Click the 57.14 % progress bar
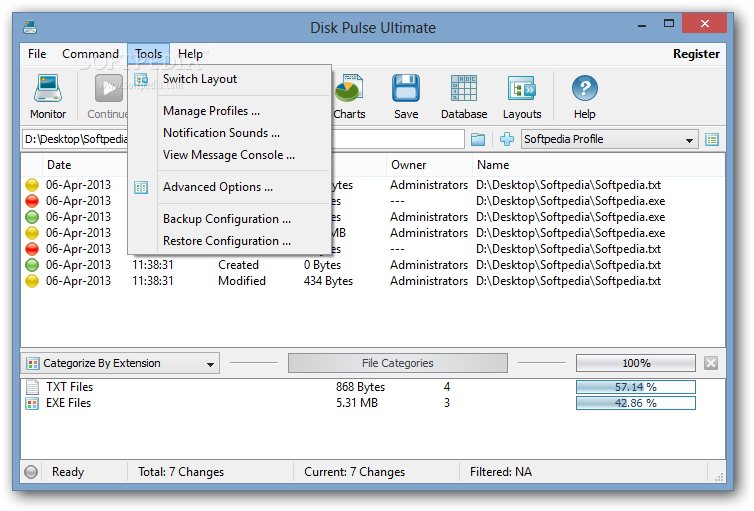This screenshot has height=511, width=754. [636, 387]
